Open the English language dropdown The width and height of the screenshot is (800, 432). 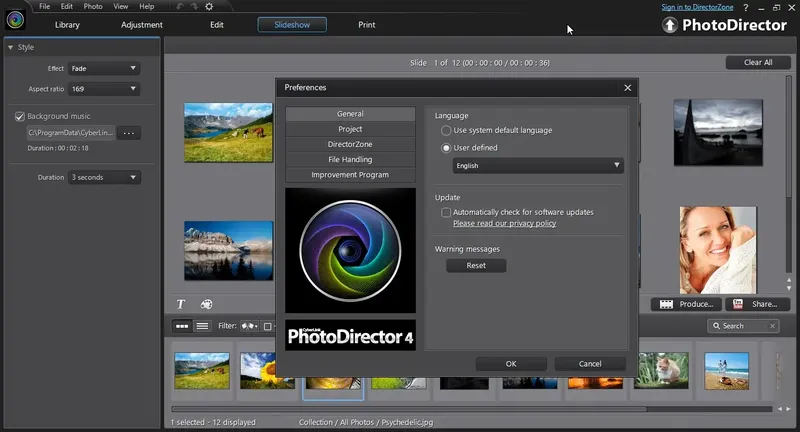537,165
